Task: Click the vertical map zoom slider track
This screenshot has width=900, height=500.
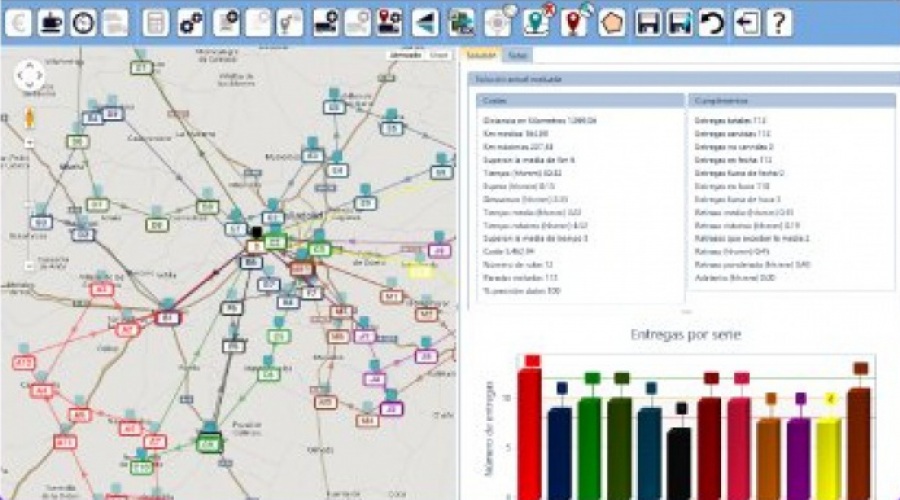Action: pyautogui.click(x=29, y=204)
